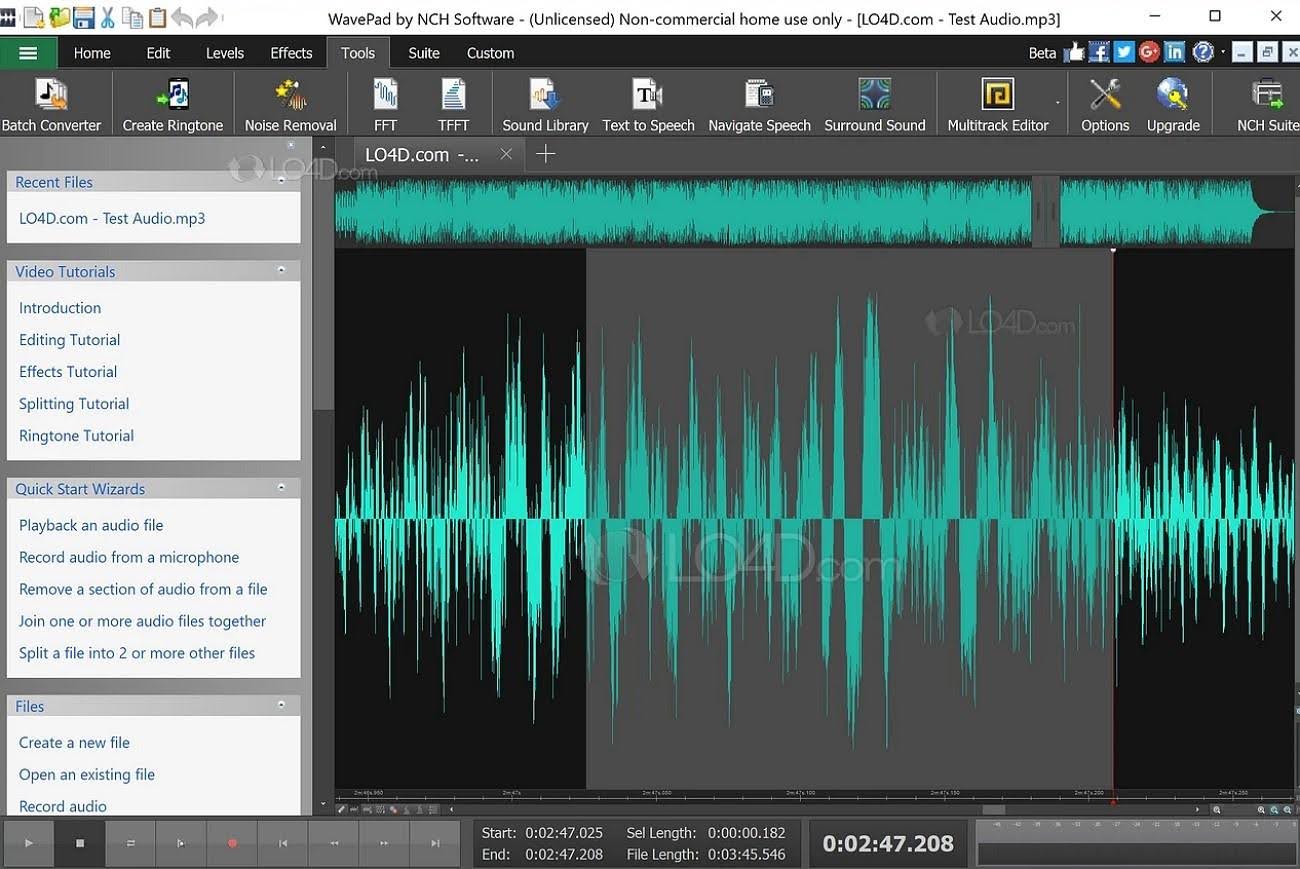
Task: Click Create a new file link
Action: (74, 742)
